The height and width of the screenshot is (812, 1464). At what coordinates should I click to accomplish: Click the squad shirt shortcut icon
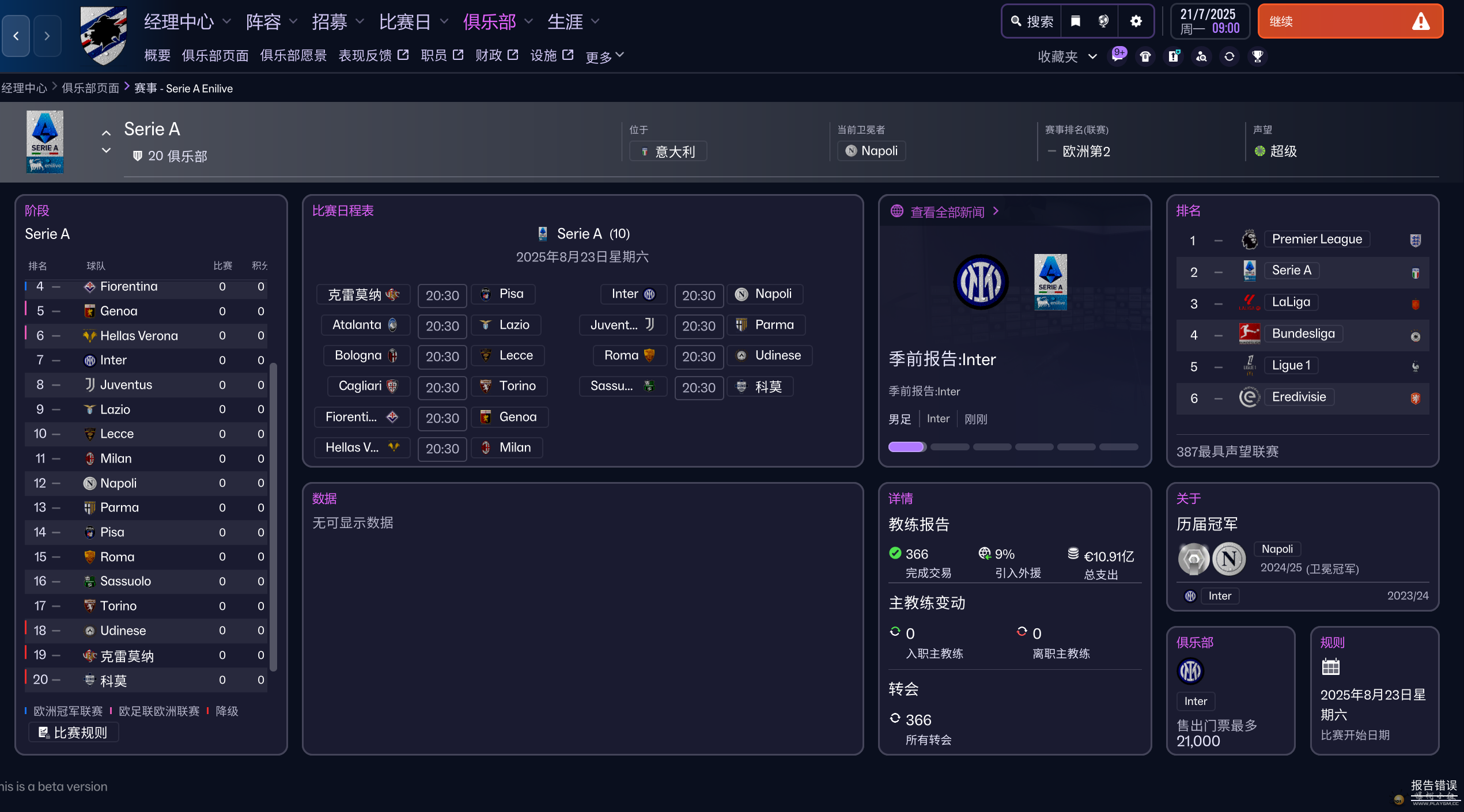[x=1145, y=56]
